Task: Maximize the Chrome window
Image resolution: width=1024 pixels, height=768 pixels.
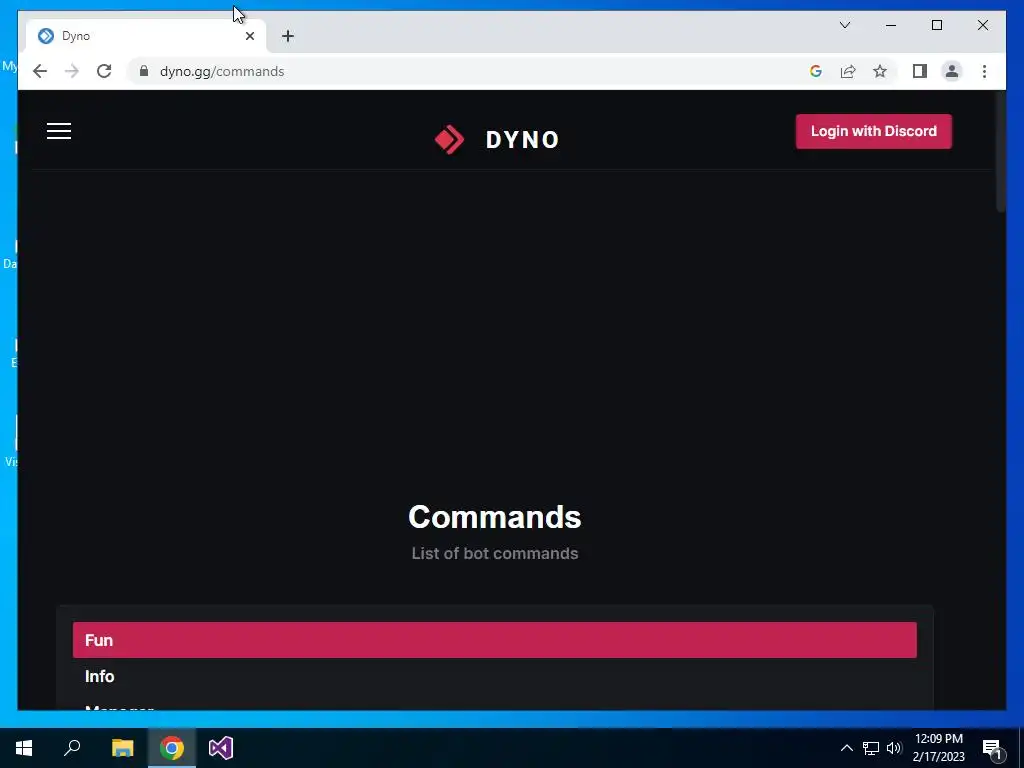Action: pyautogui.click(x=936, y=25)
